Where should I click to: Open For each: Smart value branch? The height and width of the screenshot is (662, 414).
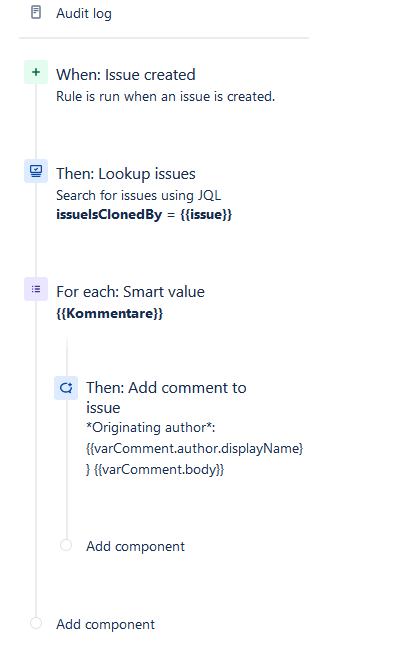(x=130, y=292)
